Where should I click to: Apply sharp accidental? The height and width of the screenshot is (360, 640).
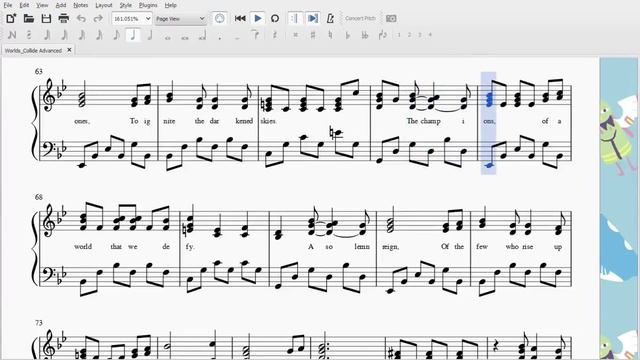(x=313, y=35)
